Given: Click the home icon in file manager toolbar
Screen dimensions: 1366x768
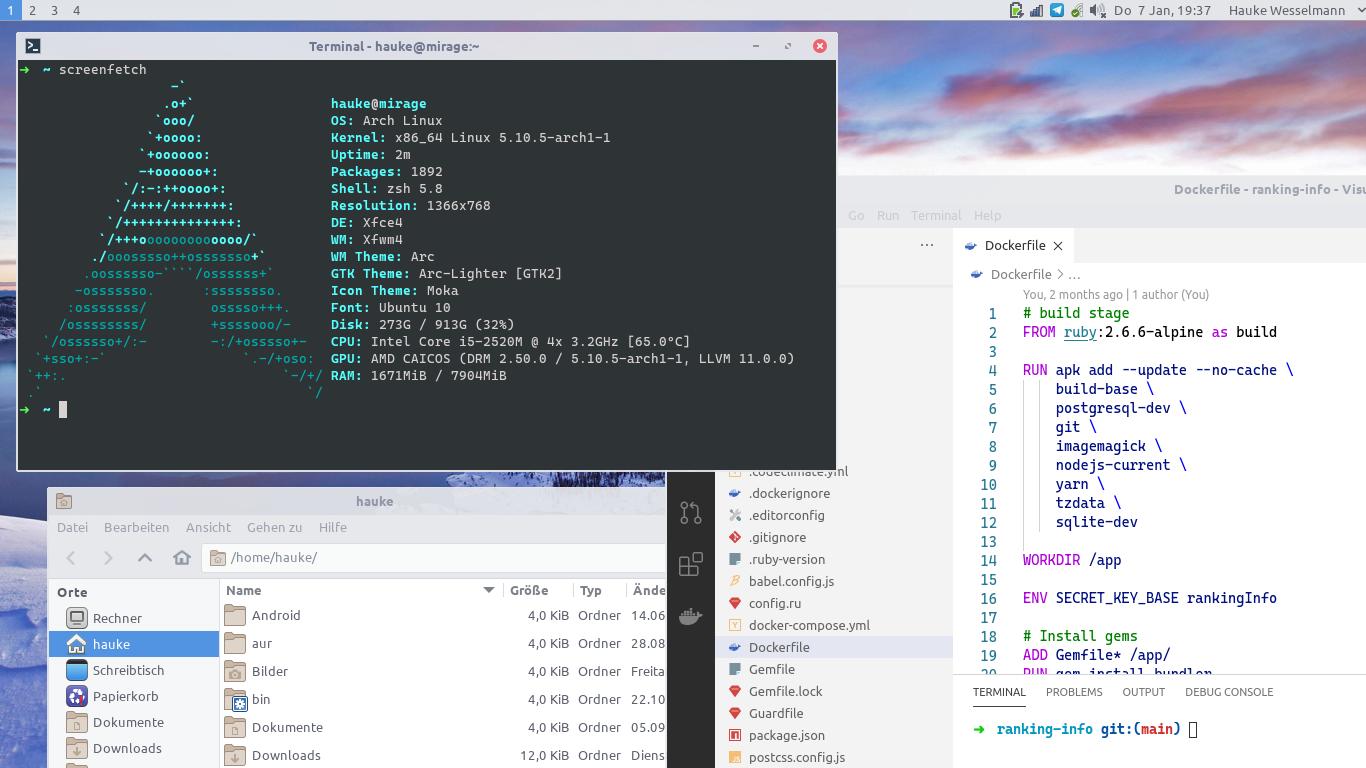Looking at the screenshot, I should pyautogui.click(x=182, y=557).
